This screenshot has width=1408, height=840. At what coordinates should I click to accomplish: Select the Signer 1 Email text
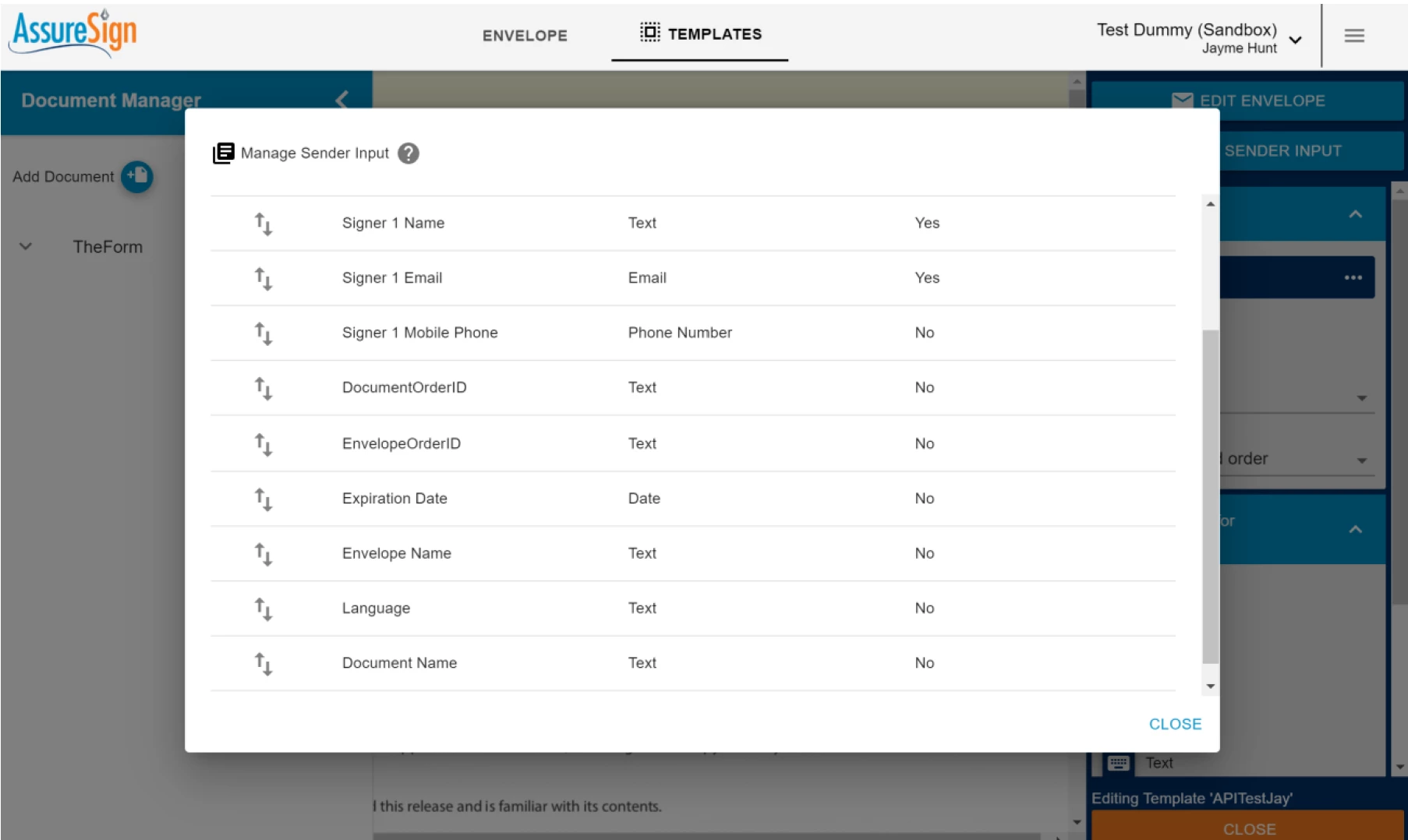pyautogui.click(x=392, y=278)
